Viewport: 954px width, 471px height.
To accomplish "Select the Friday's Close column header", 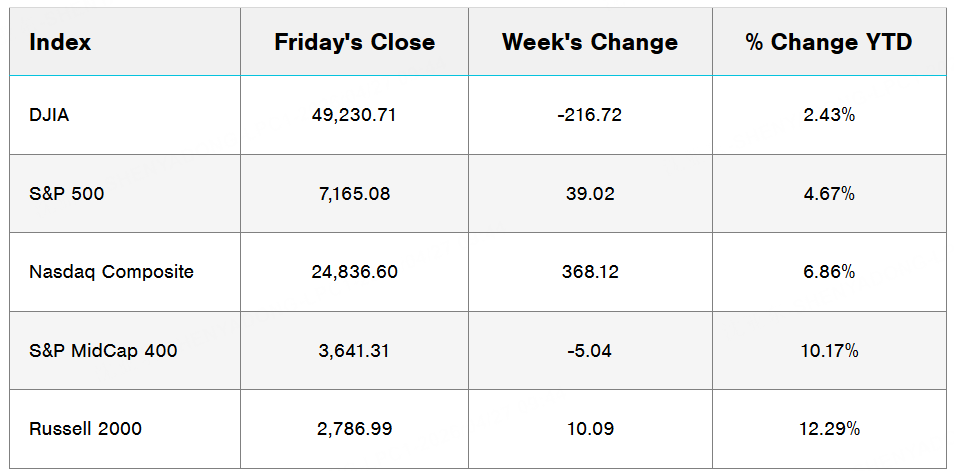I will (354, 42).
